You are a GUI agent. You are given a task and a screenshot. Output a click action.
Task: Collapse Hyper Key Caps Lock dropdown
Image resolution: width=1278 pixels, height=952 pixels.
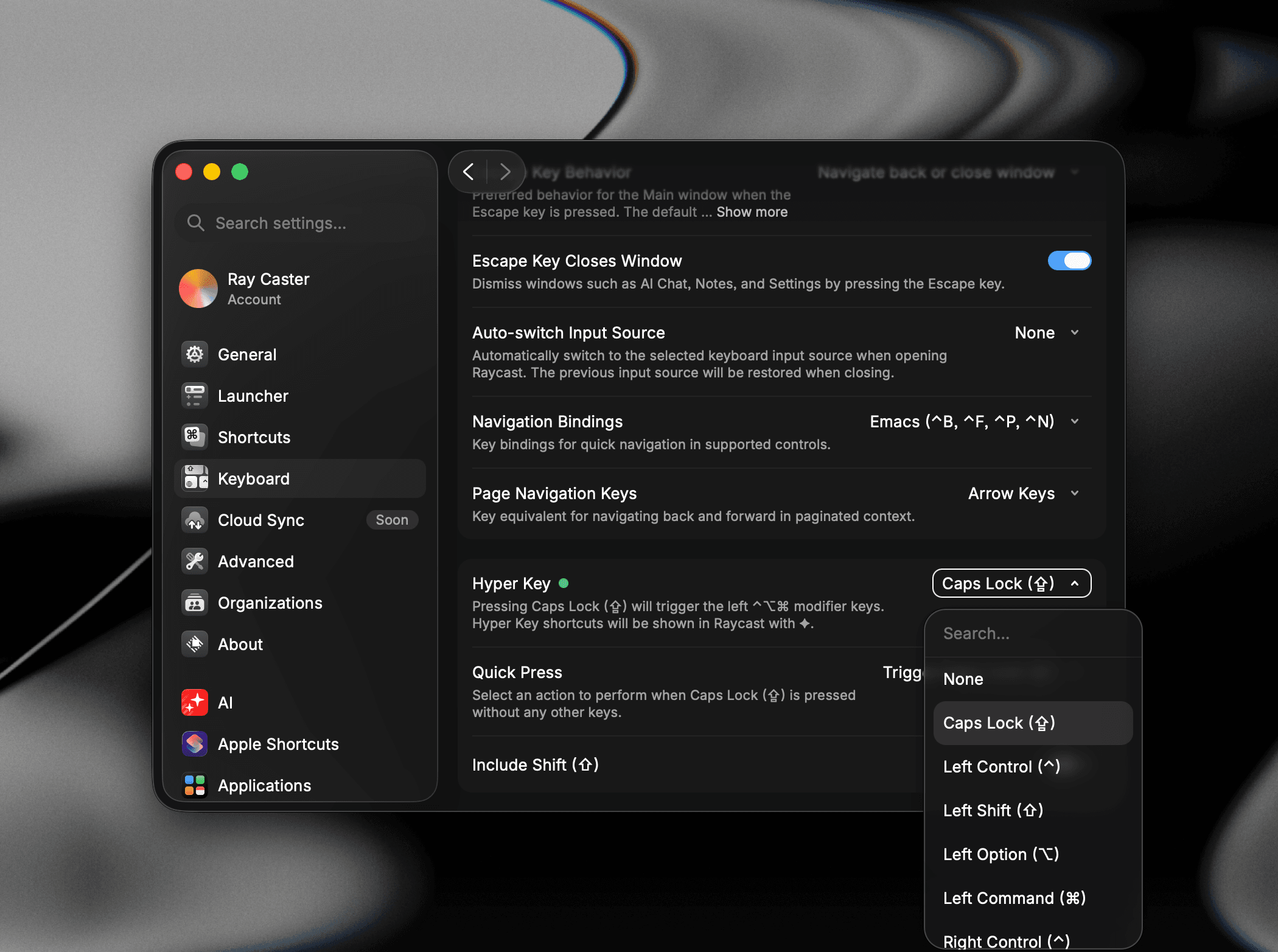[1011, 583]
